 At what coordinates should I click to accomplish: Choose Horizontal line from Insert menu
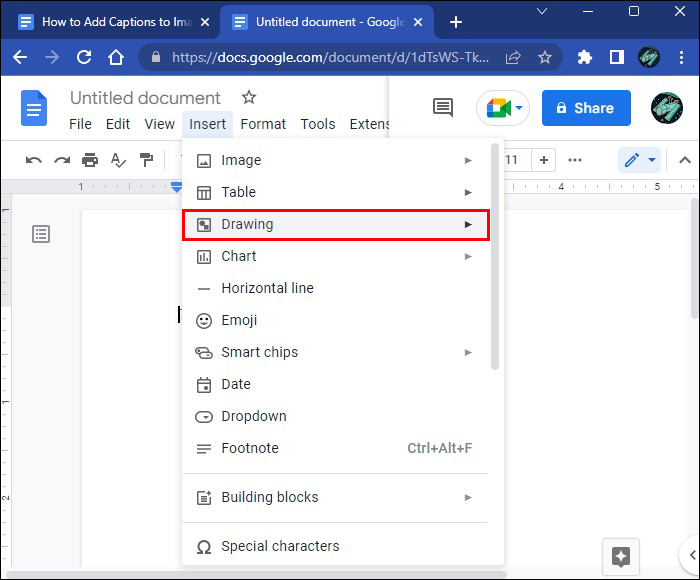tap(267, 288)
